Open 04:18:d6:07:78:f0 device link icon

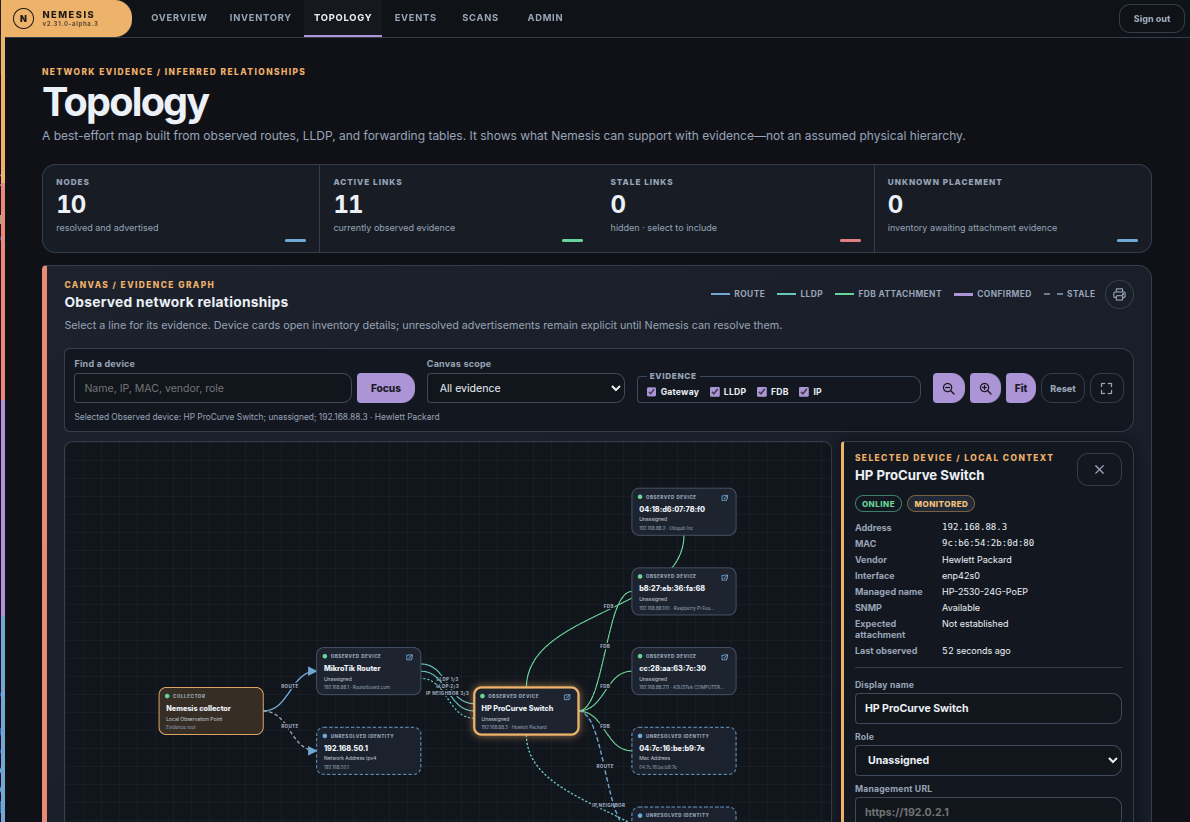tap(725, 498)
